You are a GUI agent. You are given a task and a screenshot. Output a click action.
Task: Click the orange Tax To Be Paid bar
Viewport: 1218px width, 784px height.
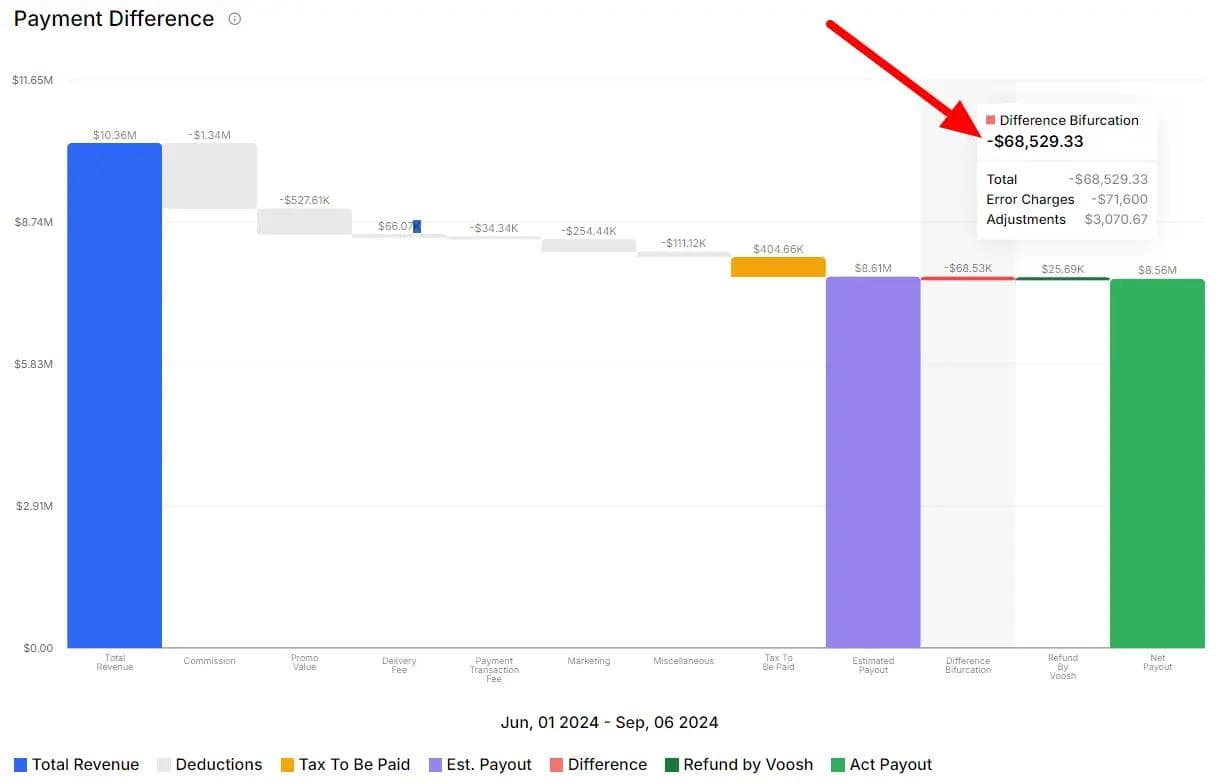tap(778, 267)
